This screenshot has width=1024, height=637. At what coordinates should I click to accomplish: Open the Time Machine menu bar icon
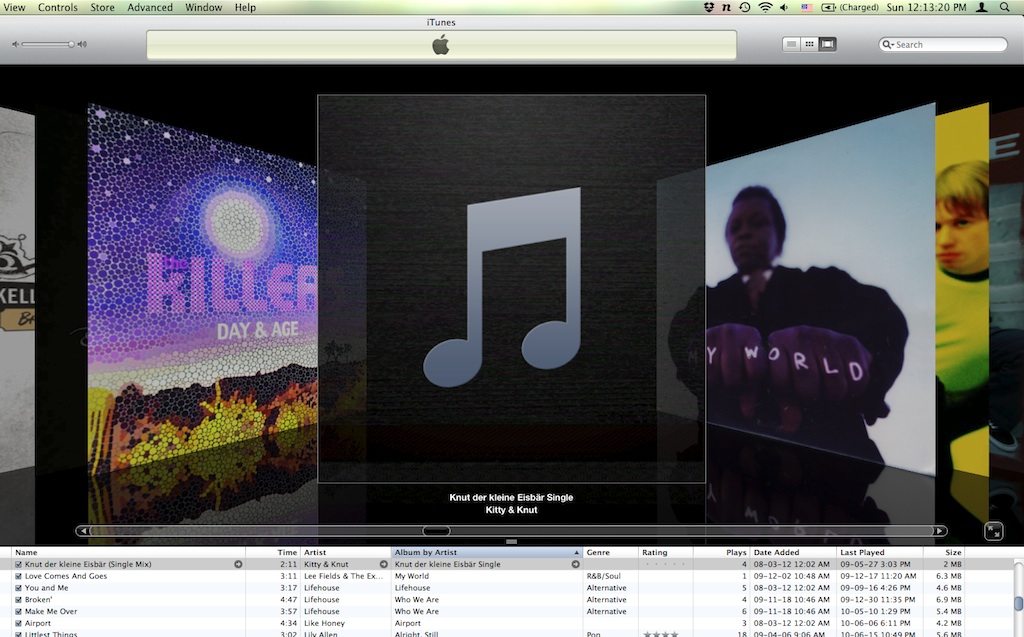click(744, 7)
